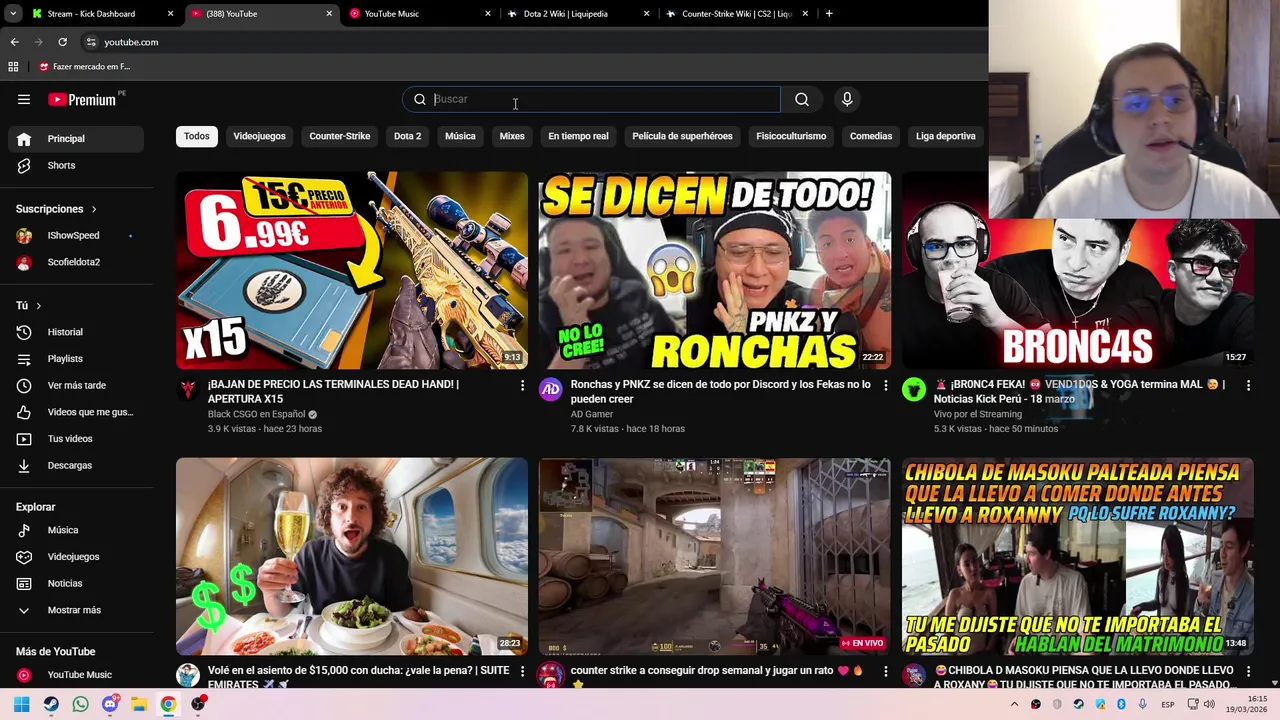The height and width of the screenshot is (720, 1280).
Task: Expand the Tú section chevron
Action: [x=38, y=306]
